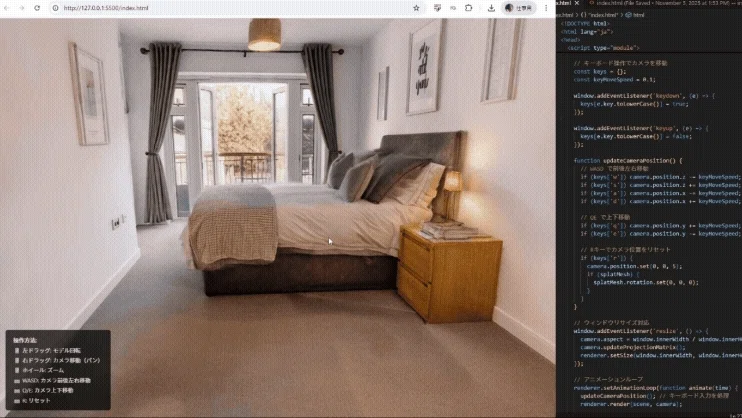Click the code line "const keys = {};"
Screen dimensions: 742x418
(x=600, y=71)
